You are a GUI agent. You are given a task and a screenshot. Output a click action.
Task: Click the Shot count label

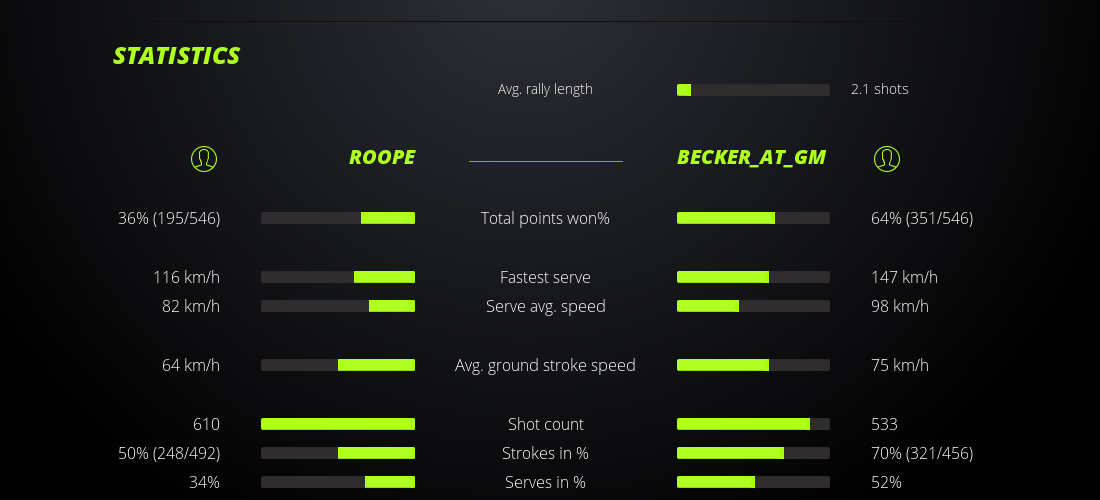tap(545, 424)
